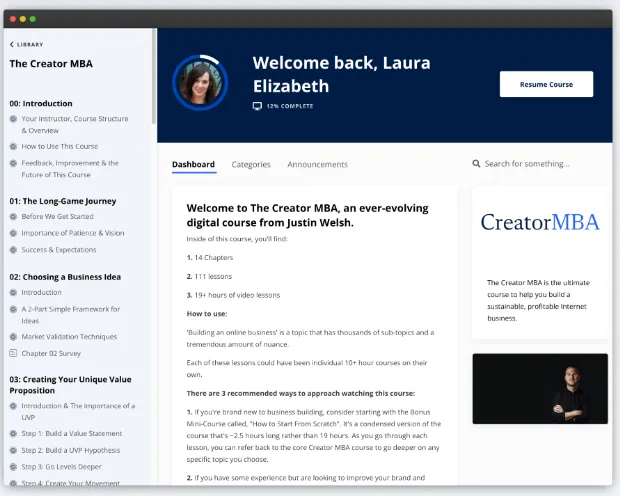Screen dimensions: 620x496
Task: Go back using the Library chevron icon
Action: click(x=11, y=44)
